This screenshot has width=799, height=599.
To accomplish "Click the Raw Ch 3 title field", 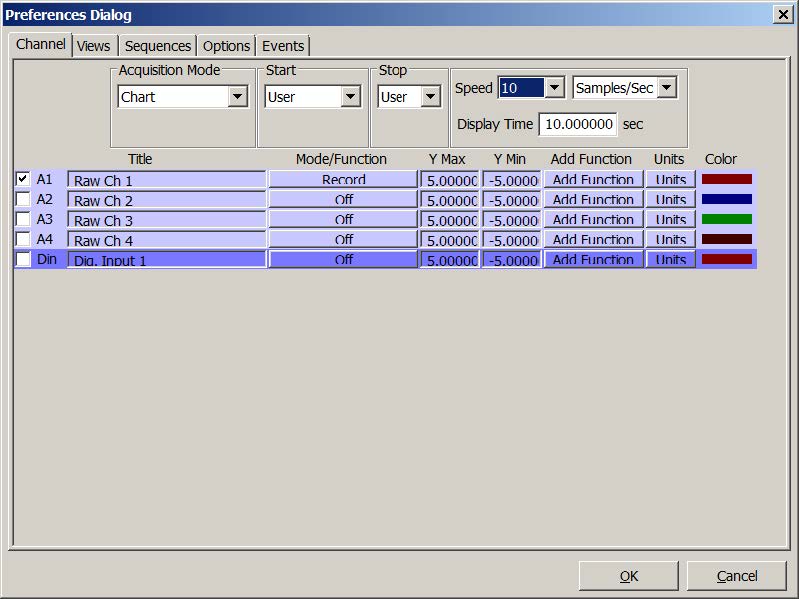I will 167,219.
